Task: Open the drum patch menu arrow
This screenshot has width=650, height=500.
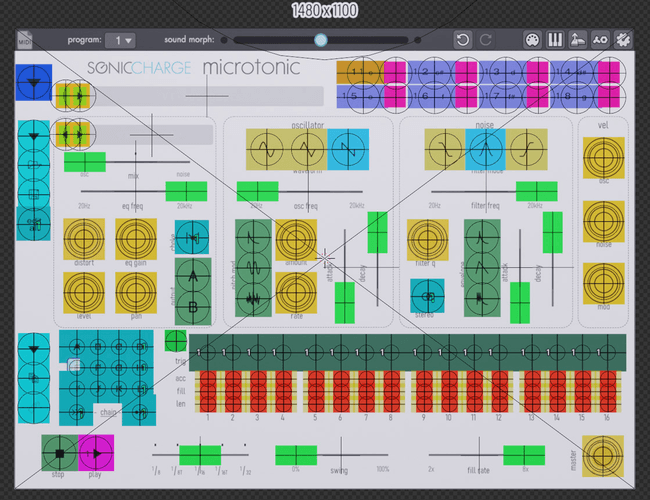Action: (34, 136)
